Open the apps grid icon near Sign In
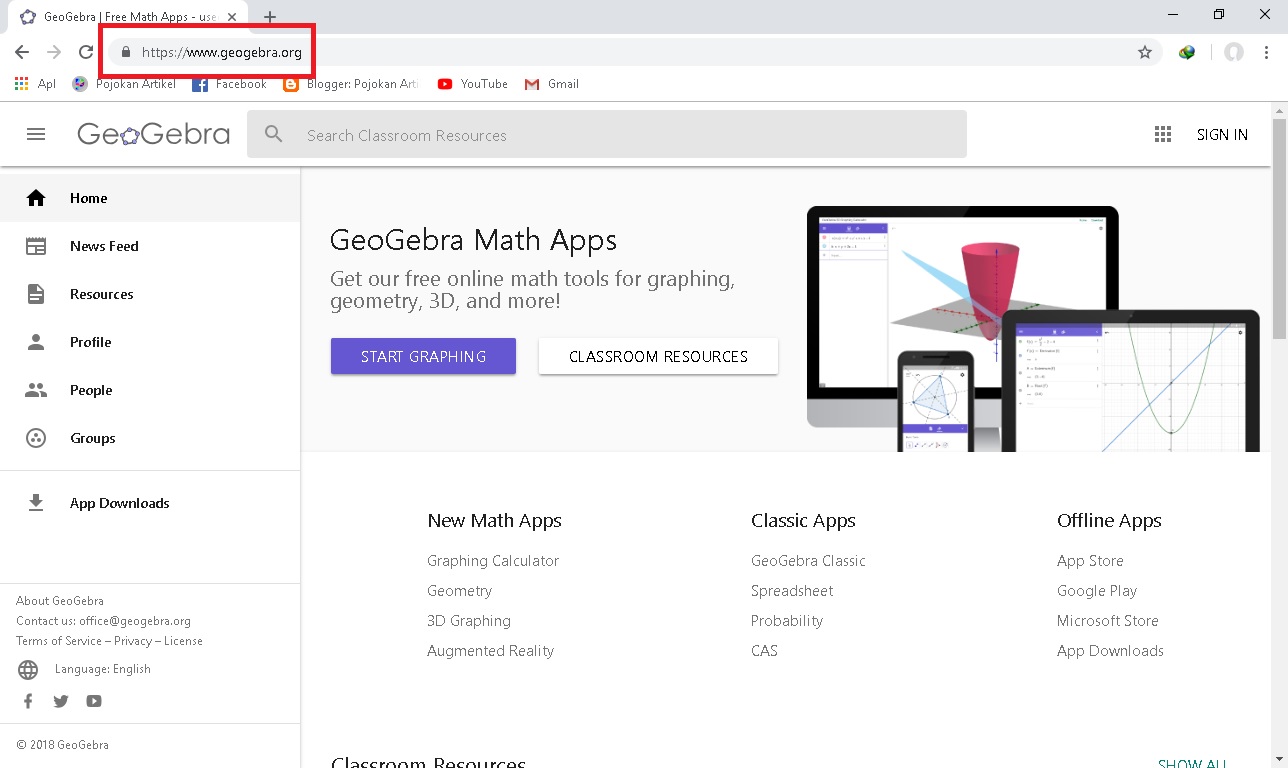The height and width of the screenshot is (768, 1288). click(1162, 134)
